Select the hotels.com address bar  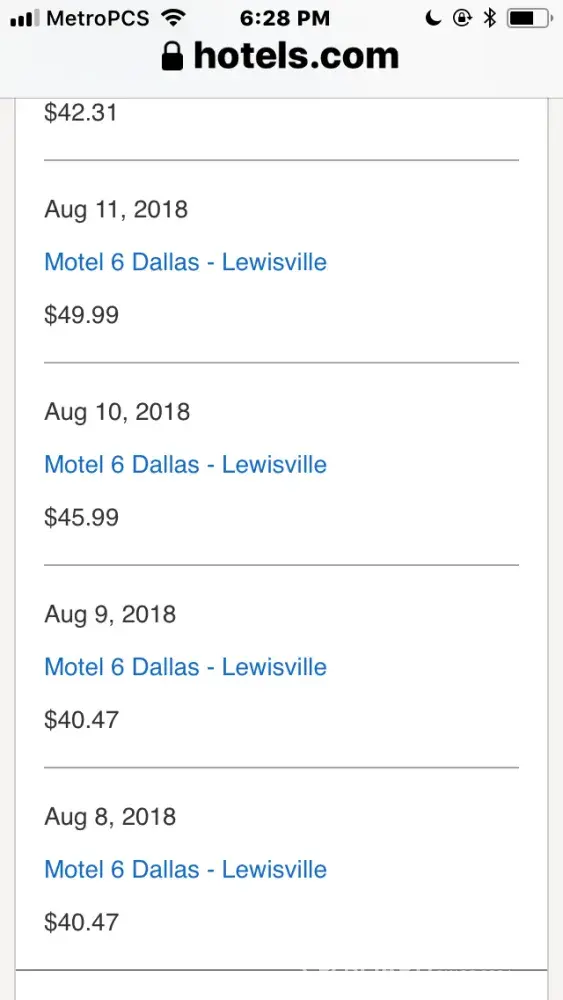click(x=281, y=56)
